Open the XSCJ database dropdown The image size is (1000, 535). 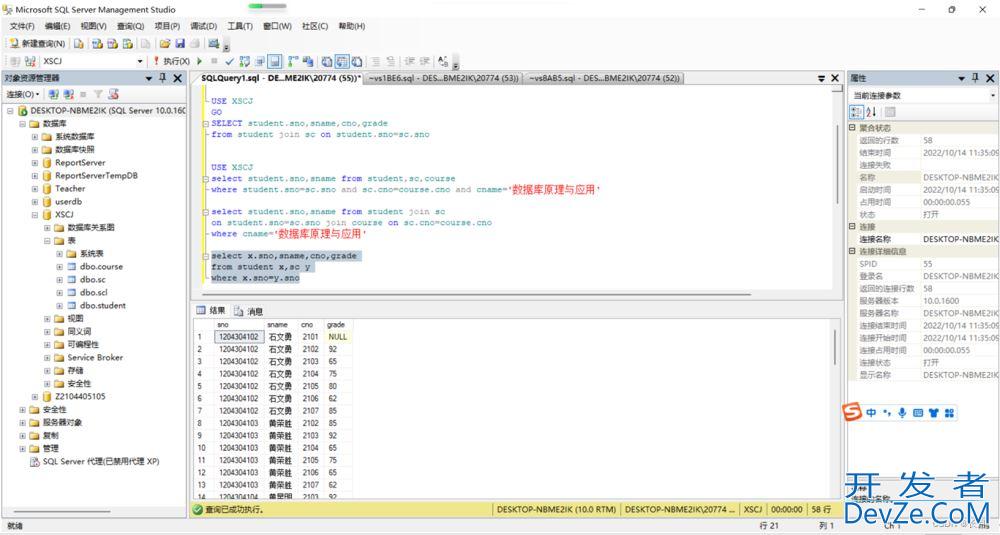[x=140, y=61]
